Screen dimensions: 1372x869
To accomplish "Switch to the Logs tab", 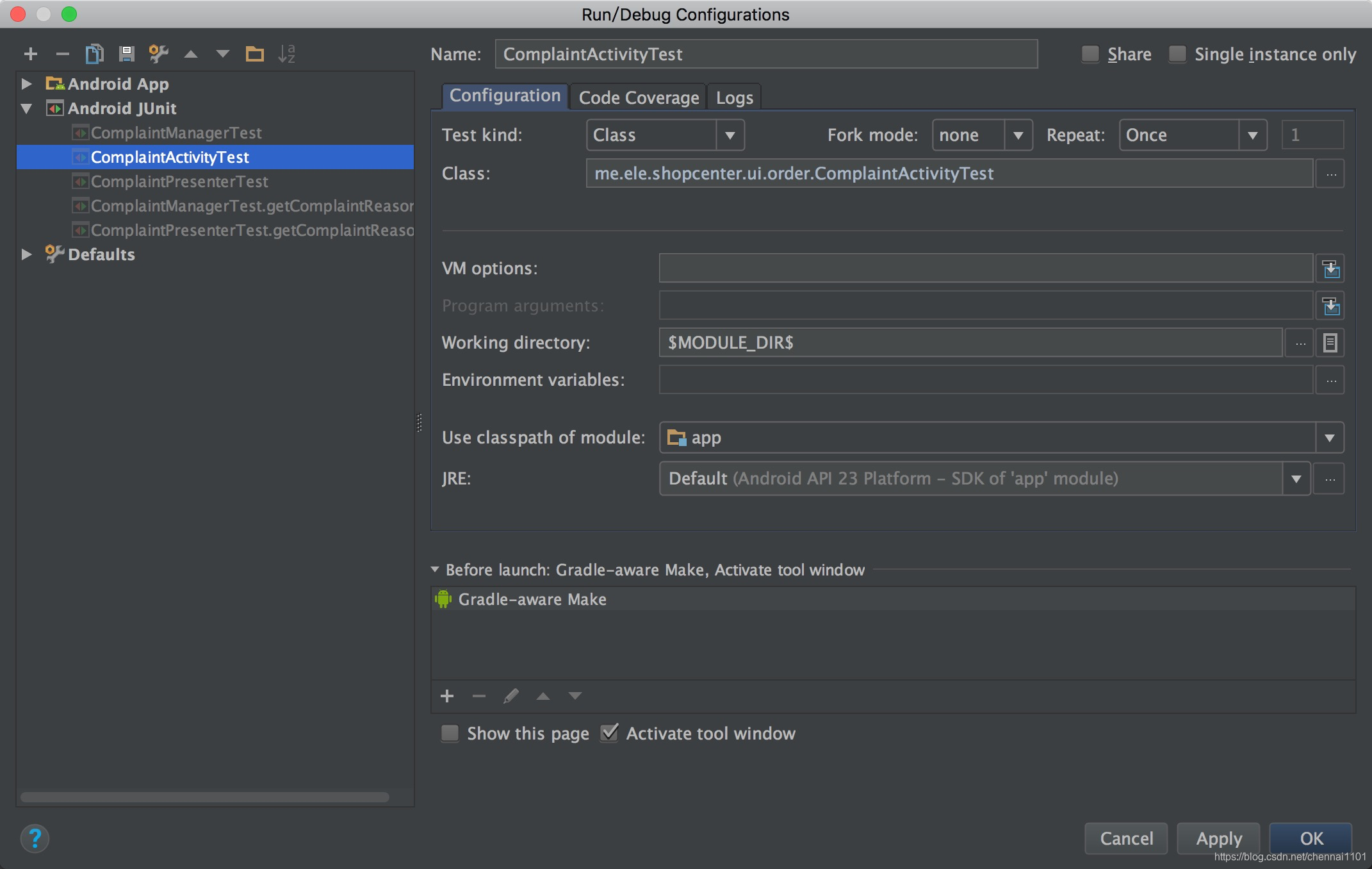I will pyautogui.click(x=734, y=97).
